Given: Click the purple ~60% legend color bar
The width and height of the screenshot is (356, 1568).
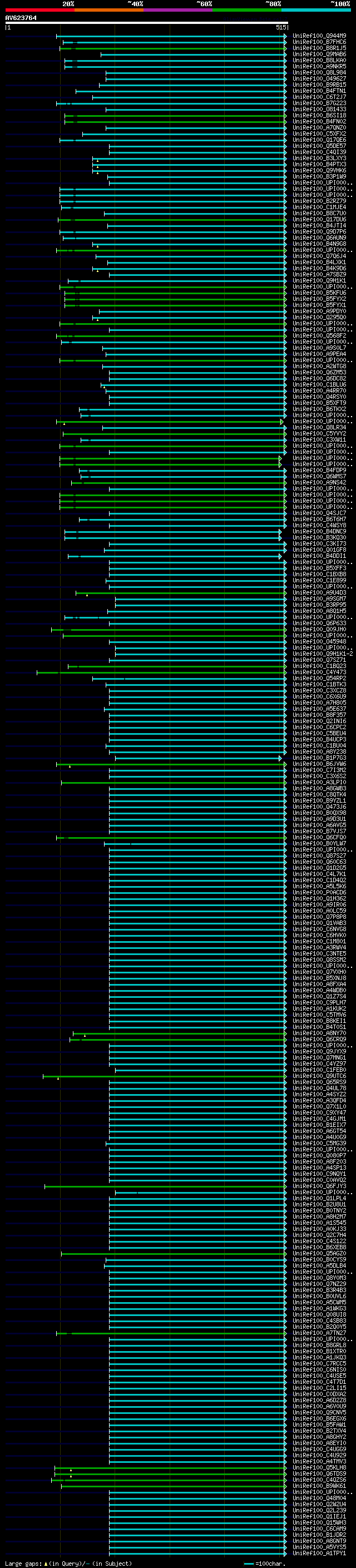Looking at the screenshot, I should (x=179, y=11).
